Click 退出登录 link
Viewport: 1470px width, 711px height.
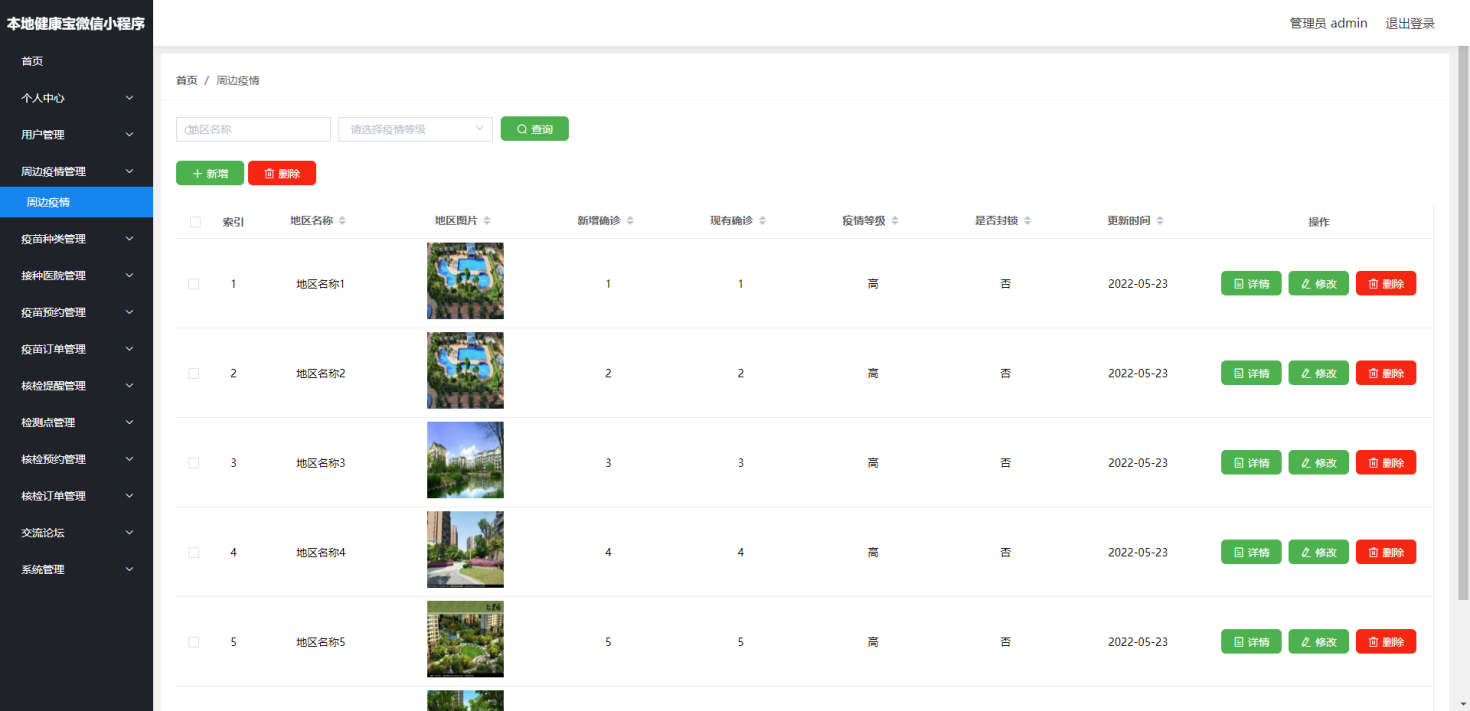point(1410,23)
